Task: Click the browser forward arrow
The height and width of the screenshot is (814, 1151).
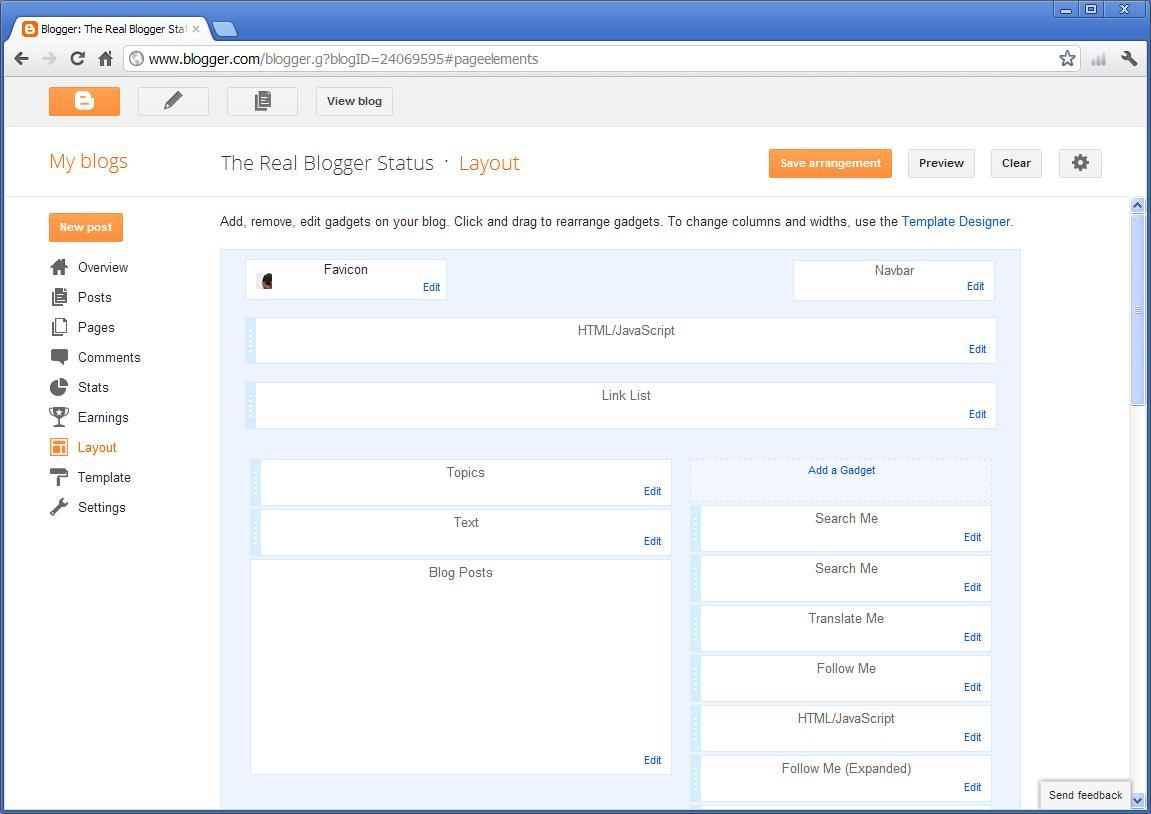Action: coord(49,59)
